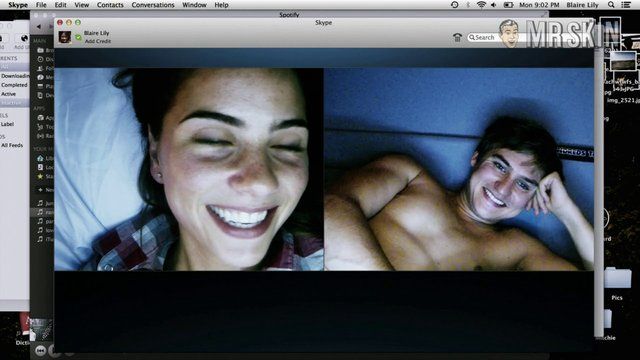The height and width of the screenshot is (360, 640).
Task: Select Downloading in the torrent sidebar
Action: 15,76
